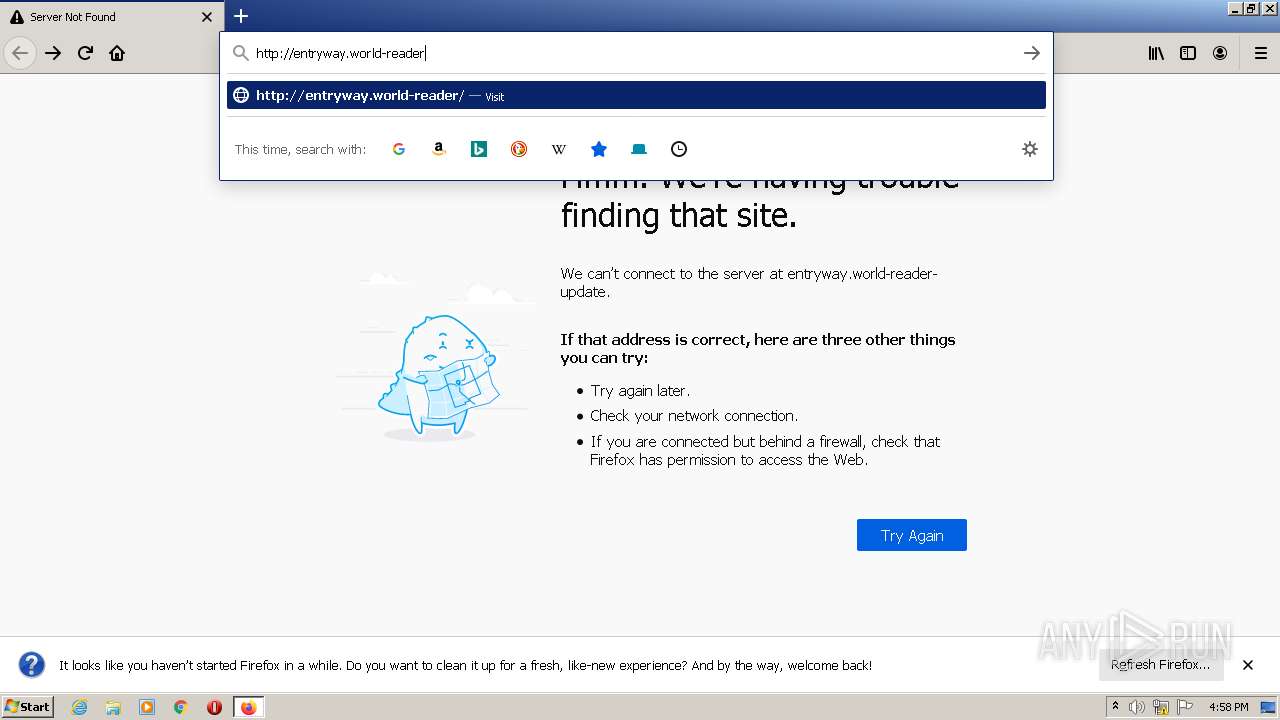Viewport: 1280px width, 720px height.
Task: Open search settings gear icon
Action: 1029,149
